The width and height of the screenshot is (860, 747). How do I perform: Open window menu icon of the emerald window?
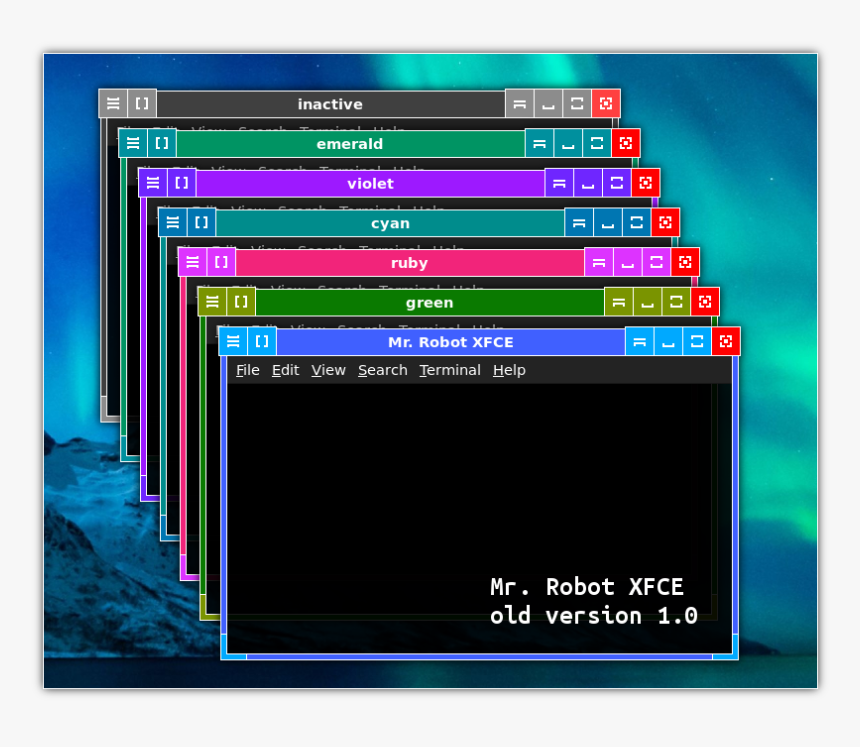click(133, 143)
